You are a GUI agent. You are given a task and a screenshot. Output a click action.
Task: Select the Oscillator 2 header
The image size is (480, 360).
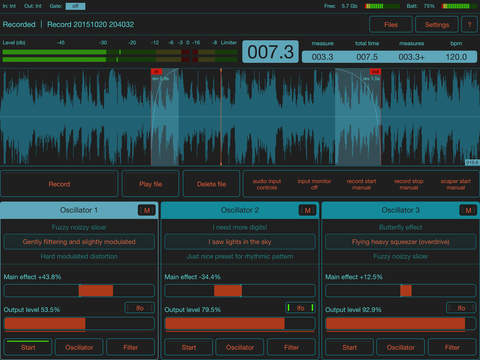[x=240, y=210]
